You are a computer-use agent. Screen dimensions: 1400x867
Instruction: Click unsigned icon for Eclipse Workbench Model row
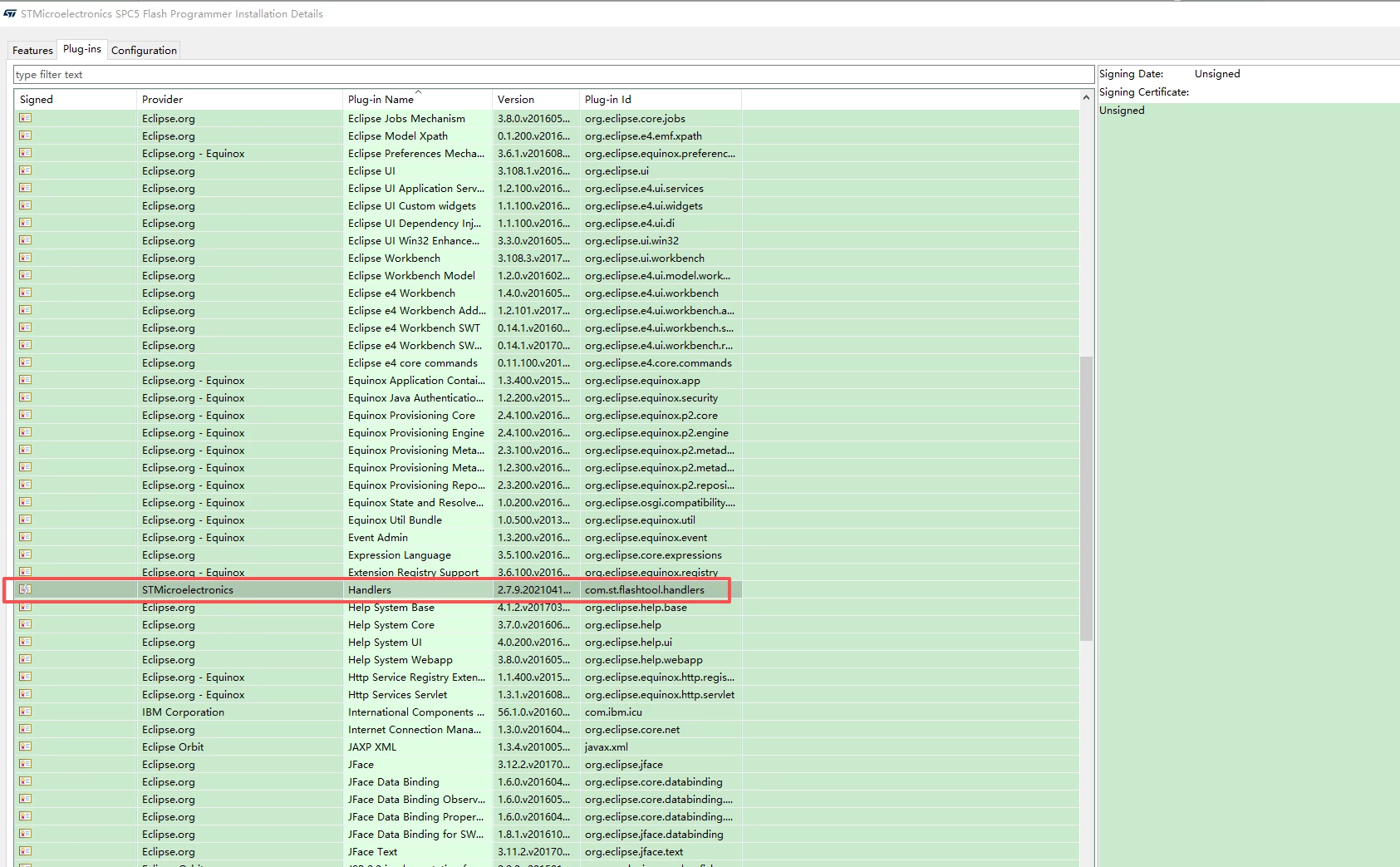click(x=26, y=275)
